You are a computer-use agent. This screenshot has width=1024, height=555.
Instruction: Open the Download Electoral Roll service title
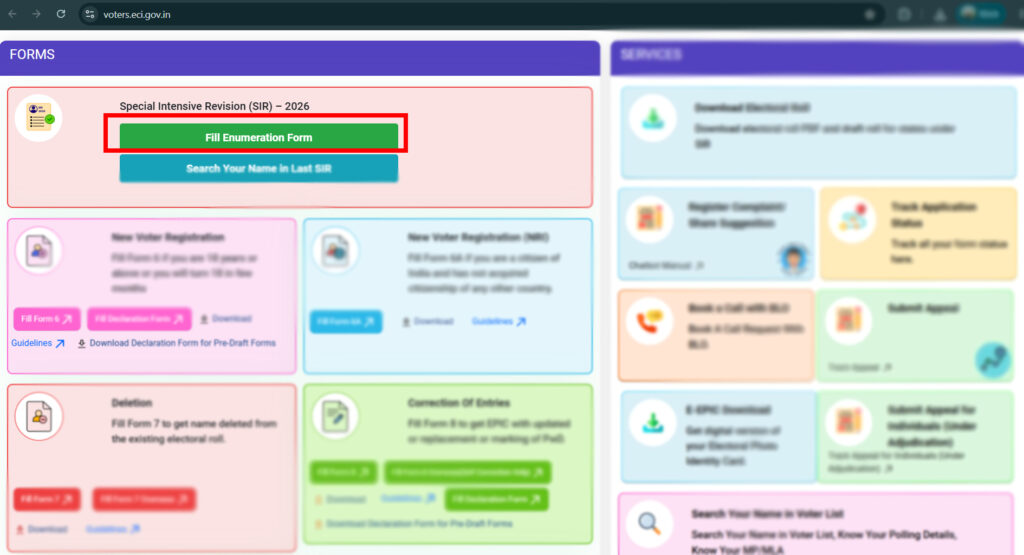pyautogui.click(x=752, y=108)
